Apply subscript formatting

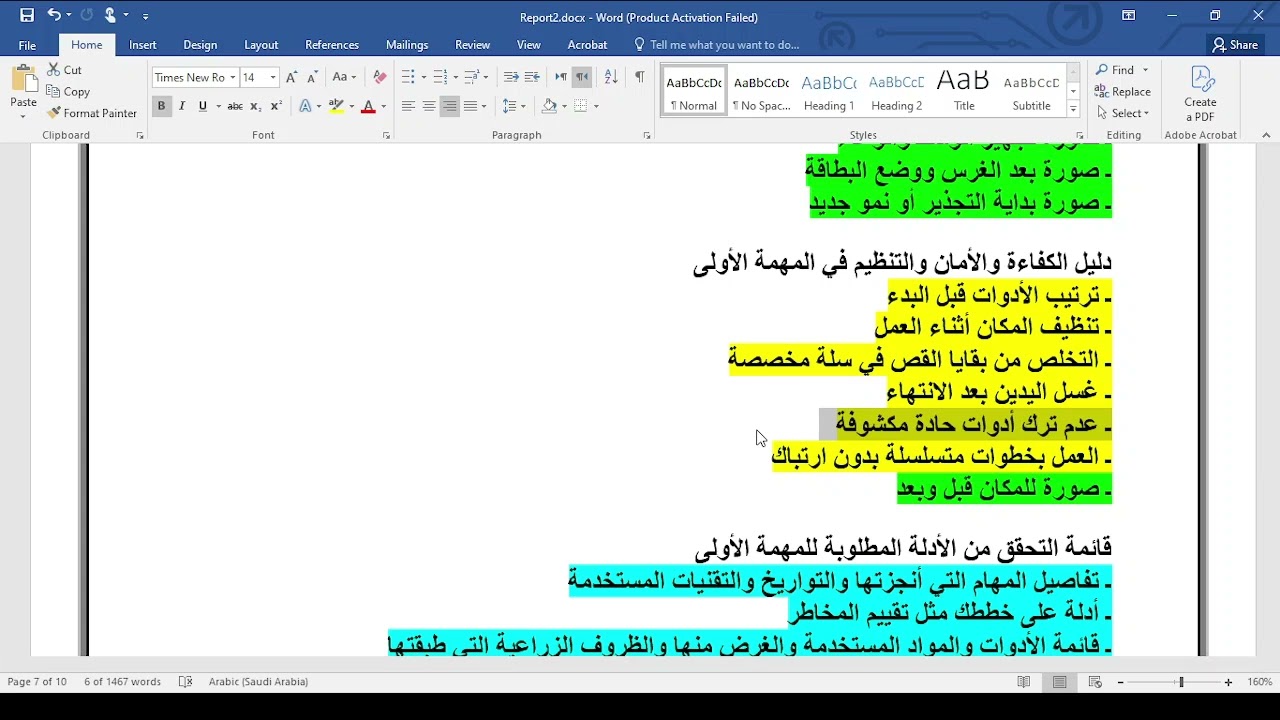pos(256,106)
